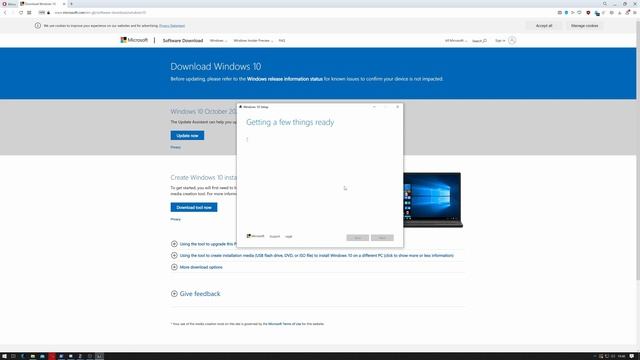Click the Microsoft logo
The width and height of the screenshot is (640, 360).
click(134, 40)
